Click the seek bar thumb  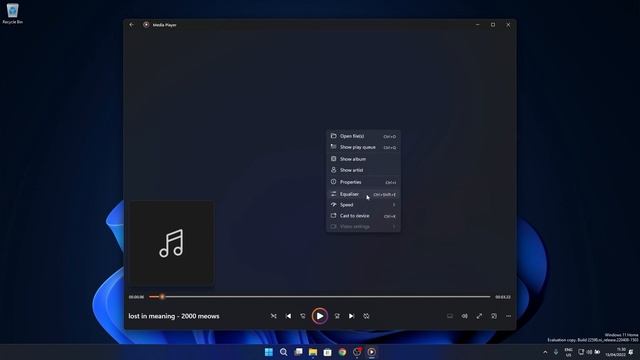pyautogui.click(x=162, y=297)
